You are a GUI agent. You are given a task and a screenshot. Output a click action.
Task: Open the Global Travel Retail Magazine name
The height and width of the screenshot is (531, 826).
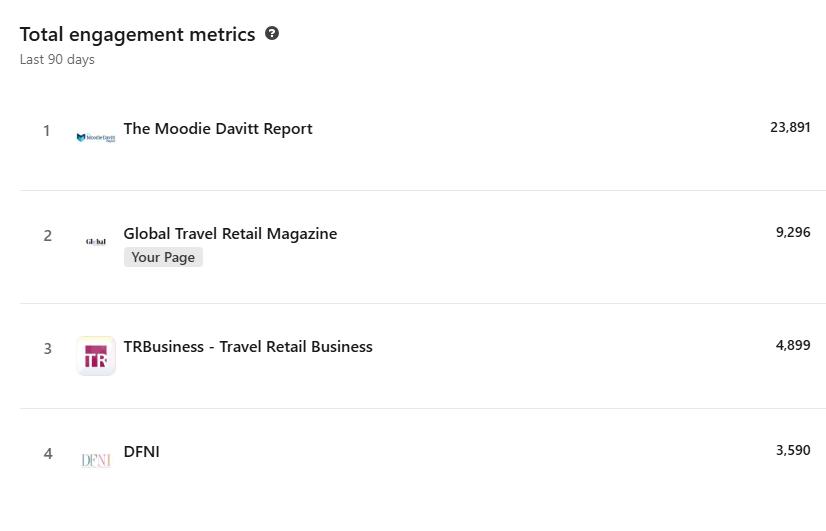click(230, 234)
